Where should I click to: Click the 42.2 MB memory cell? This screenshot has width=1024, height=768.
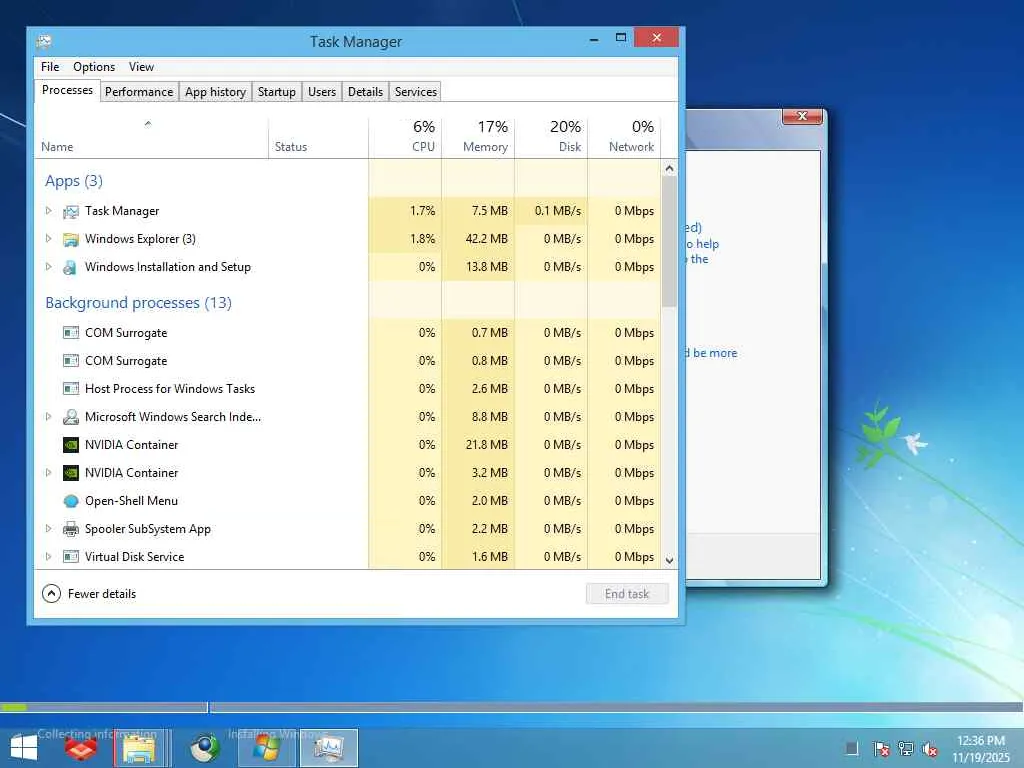click(478, 239)
